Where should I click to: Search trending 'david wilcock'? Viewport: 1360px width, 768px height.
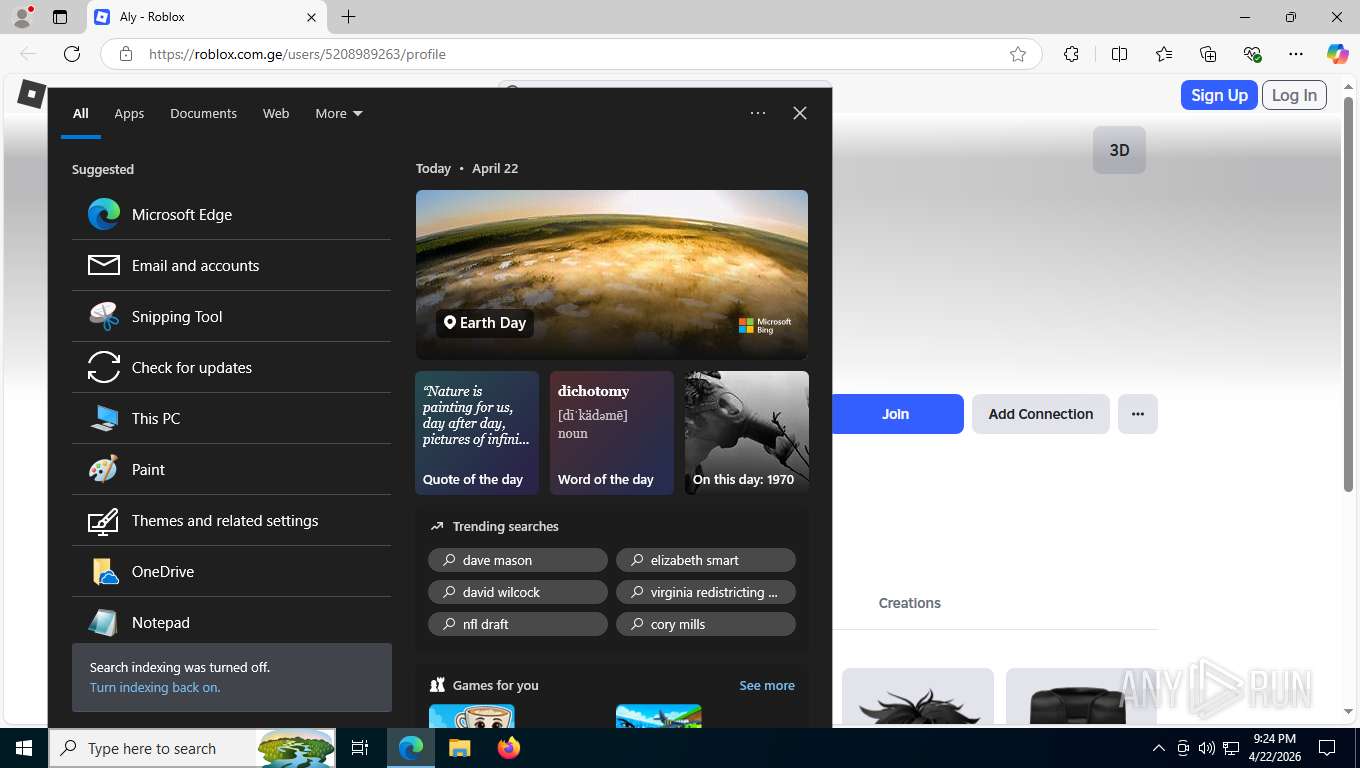tap(518, 592)
